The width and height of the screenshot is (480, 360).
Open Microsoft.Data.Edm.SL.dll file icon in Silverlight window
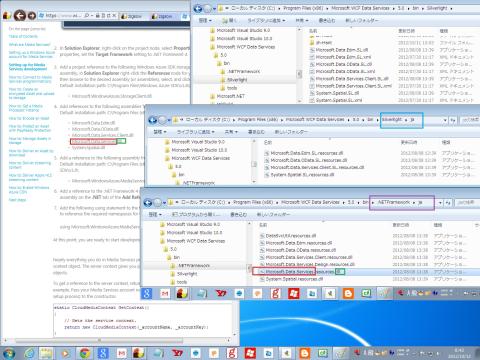coord(312,50)
